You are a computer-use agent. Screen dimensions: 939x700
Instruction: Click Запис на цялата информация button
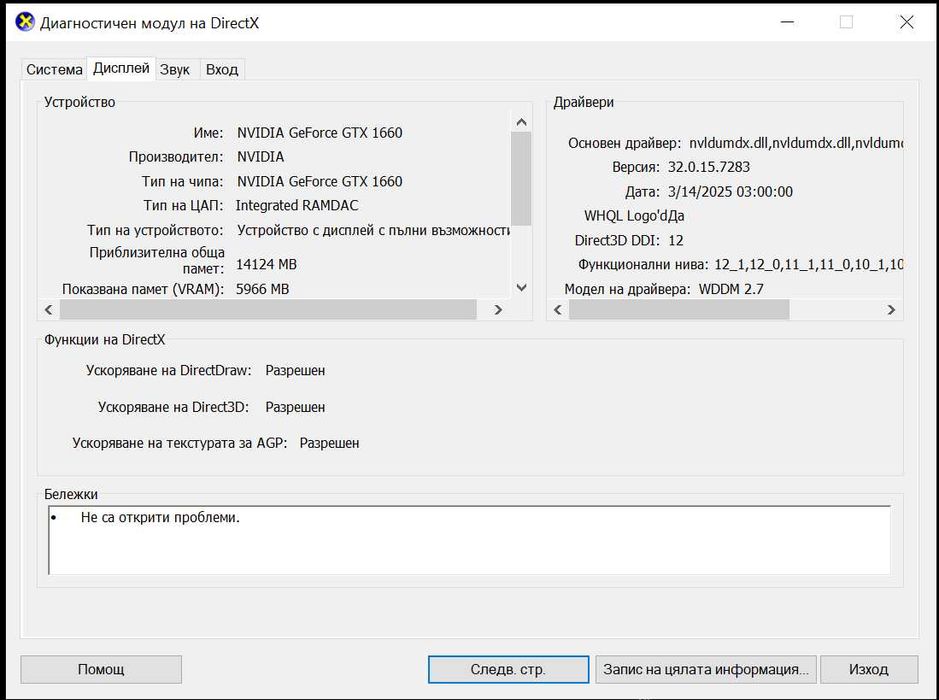705,669
